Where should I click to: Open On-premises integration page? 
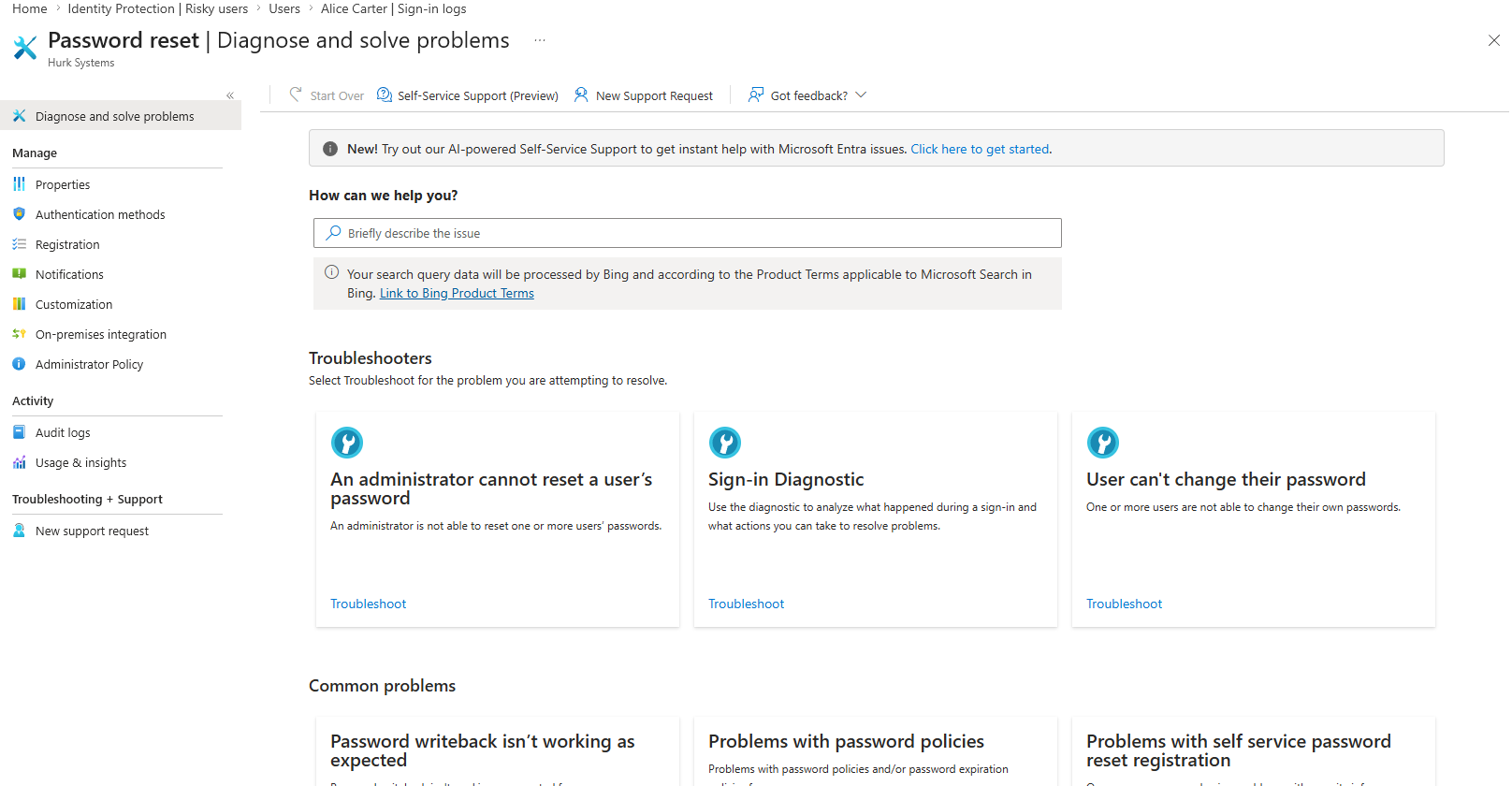point(101,334)
